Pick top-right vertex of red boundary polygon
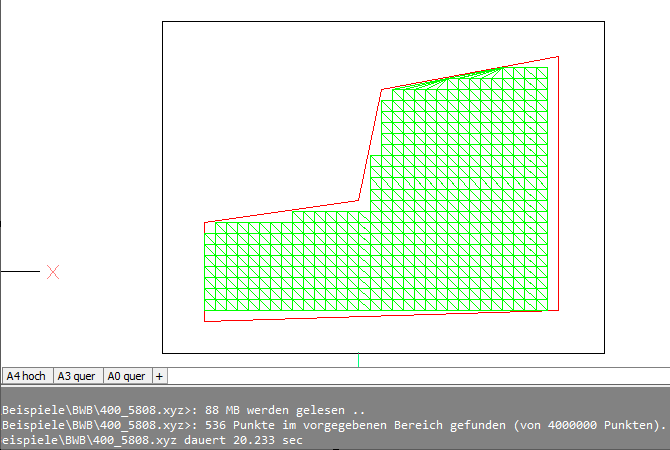Image resolution: width=670 pixels, height=450 pixels. pos(558,56)
